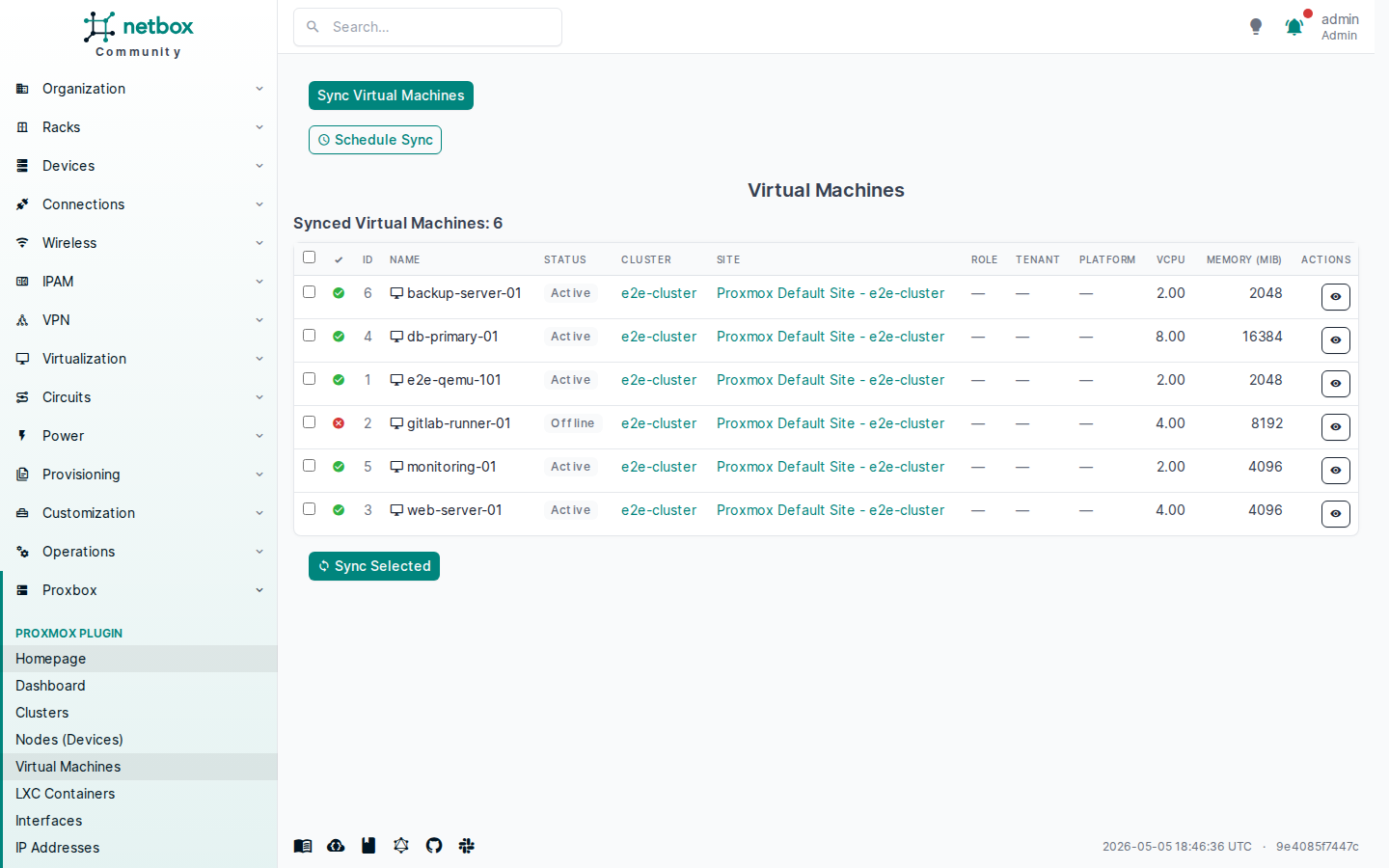Click the Sync Selected button
Screen dimensions: 1389x868
click(374, 566)
